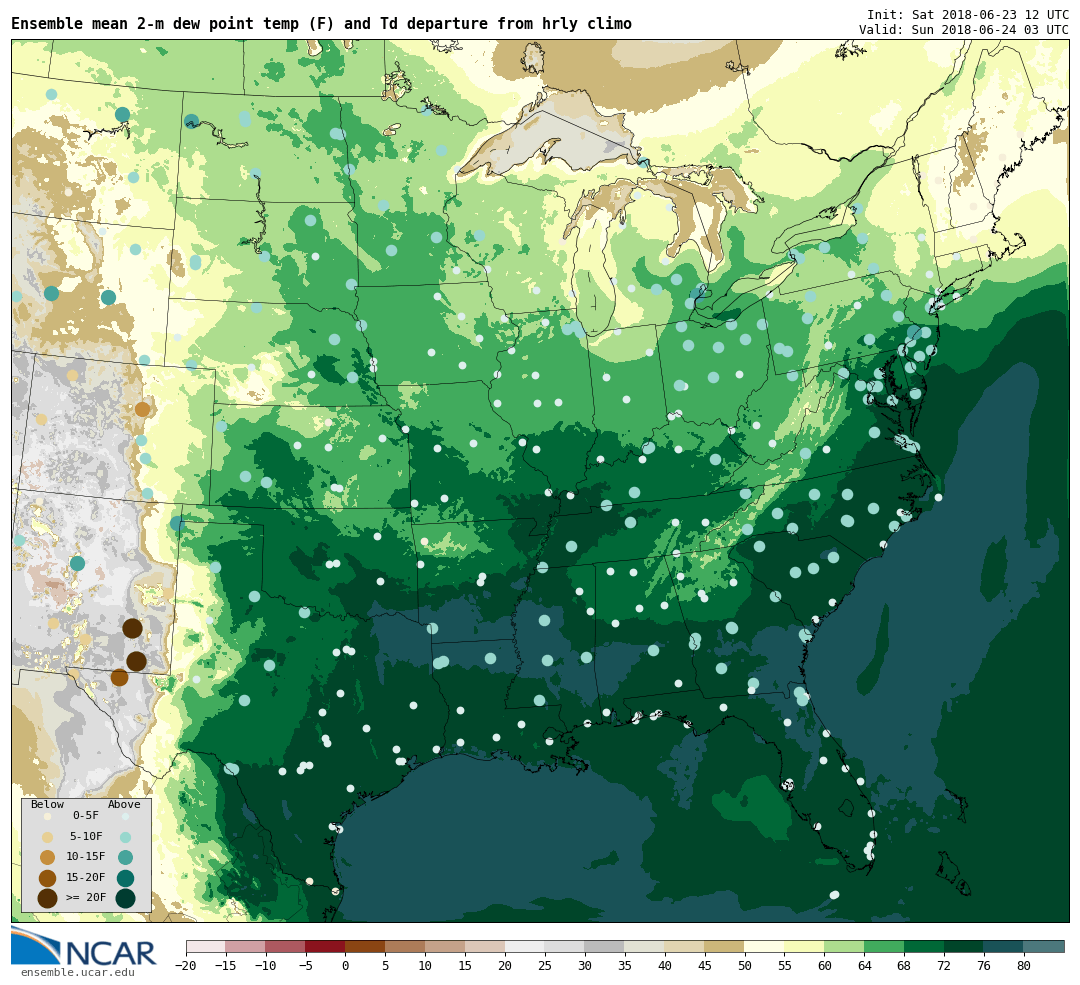Click the Above 0-5F legend dot
The width and height of the screenshot is (1080, 985).
click(x=125, y=816)
